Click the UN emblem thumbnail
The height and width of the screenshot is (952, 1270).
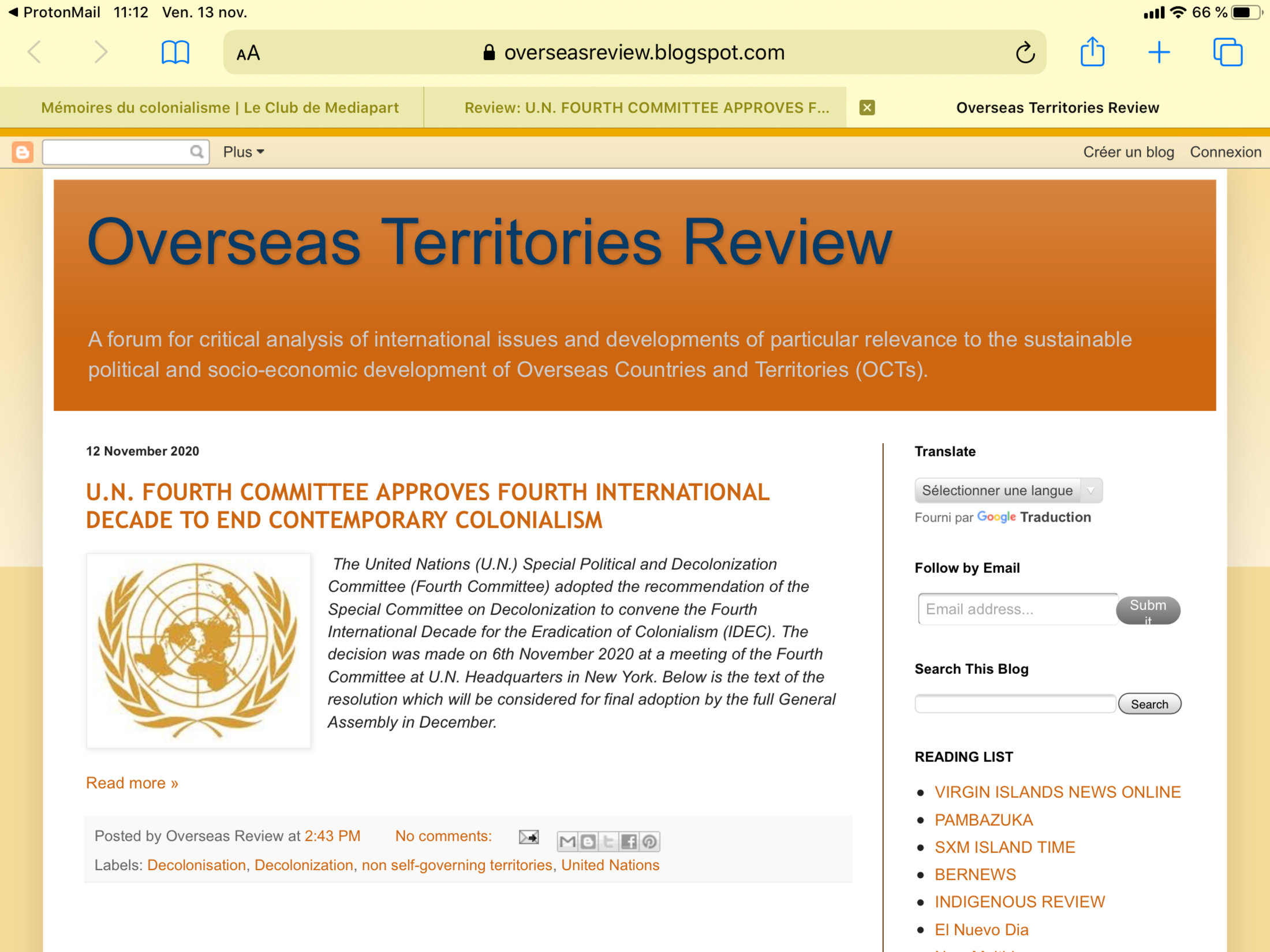coord(198,651)
